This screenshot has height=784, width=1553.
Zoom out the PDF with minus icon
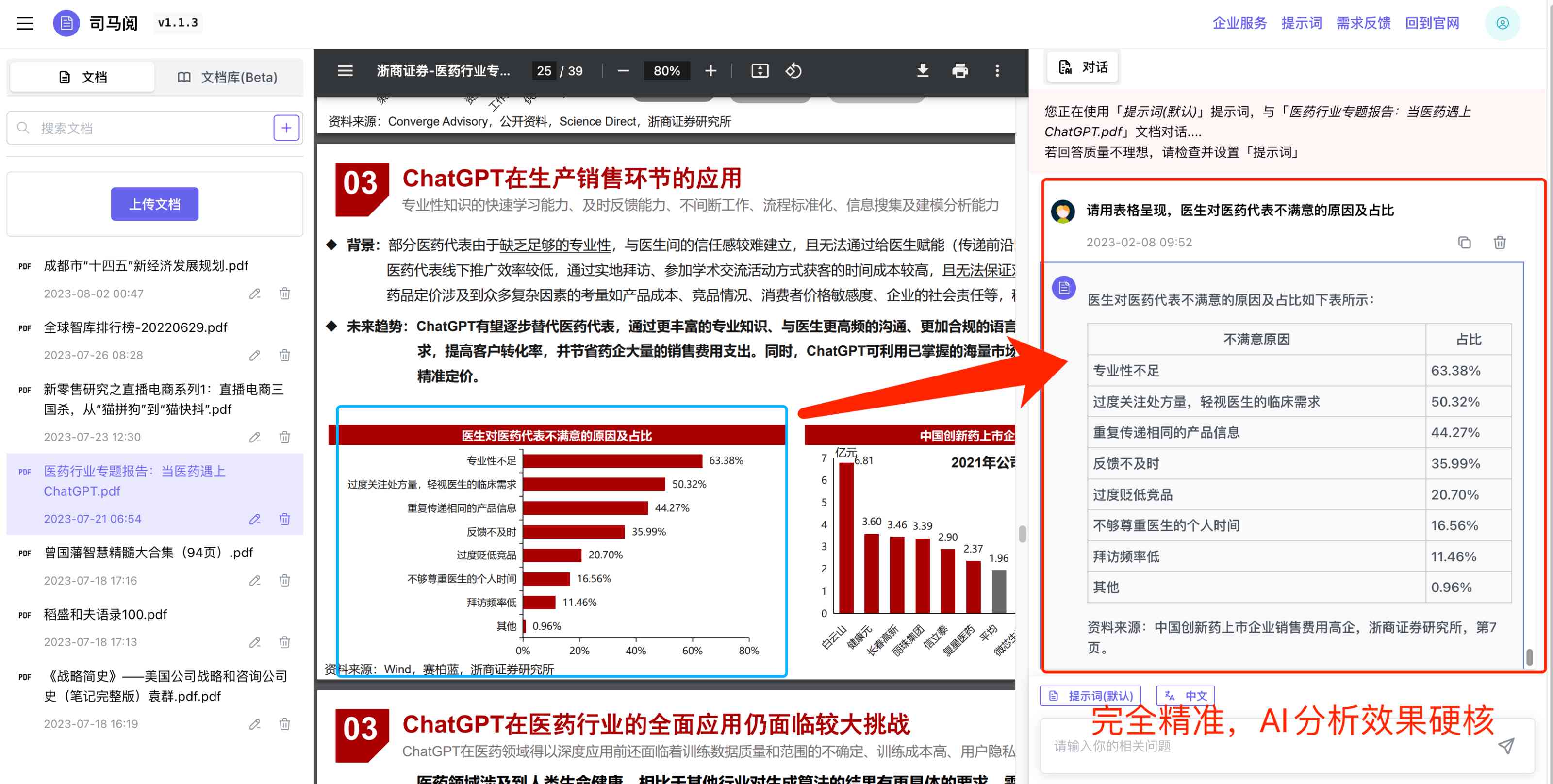coord(623,71)
